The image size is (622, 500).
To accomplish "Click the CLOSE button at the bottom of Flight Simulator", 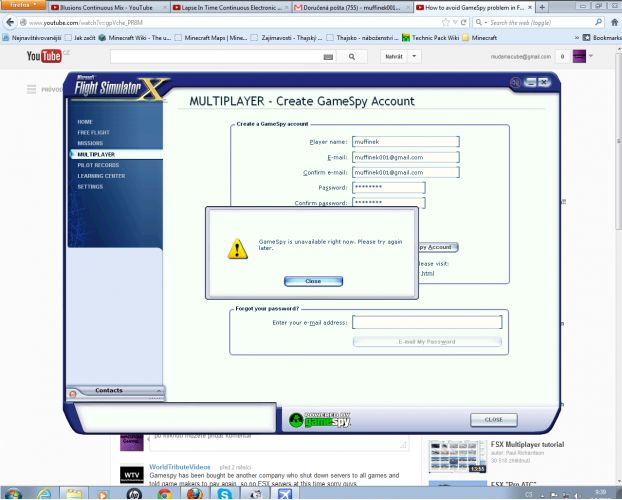I will coord(493,419).
